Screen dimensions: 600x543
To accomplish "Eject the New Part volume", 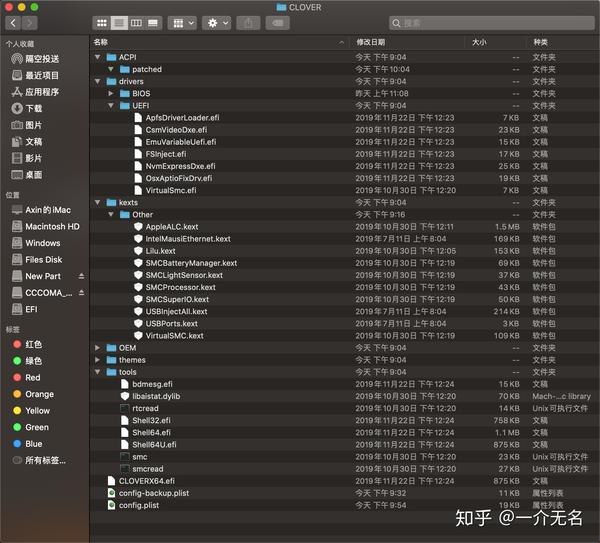I will [x=81, y=276].
